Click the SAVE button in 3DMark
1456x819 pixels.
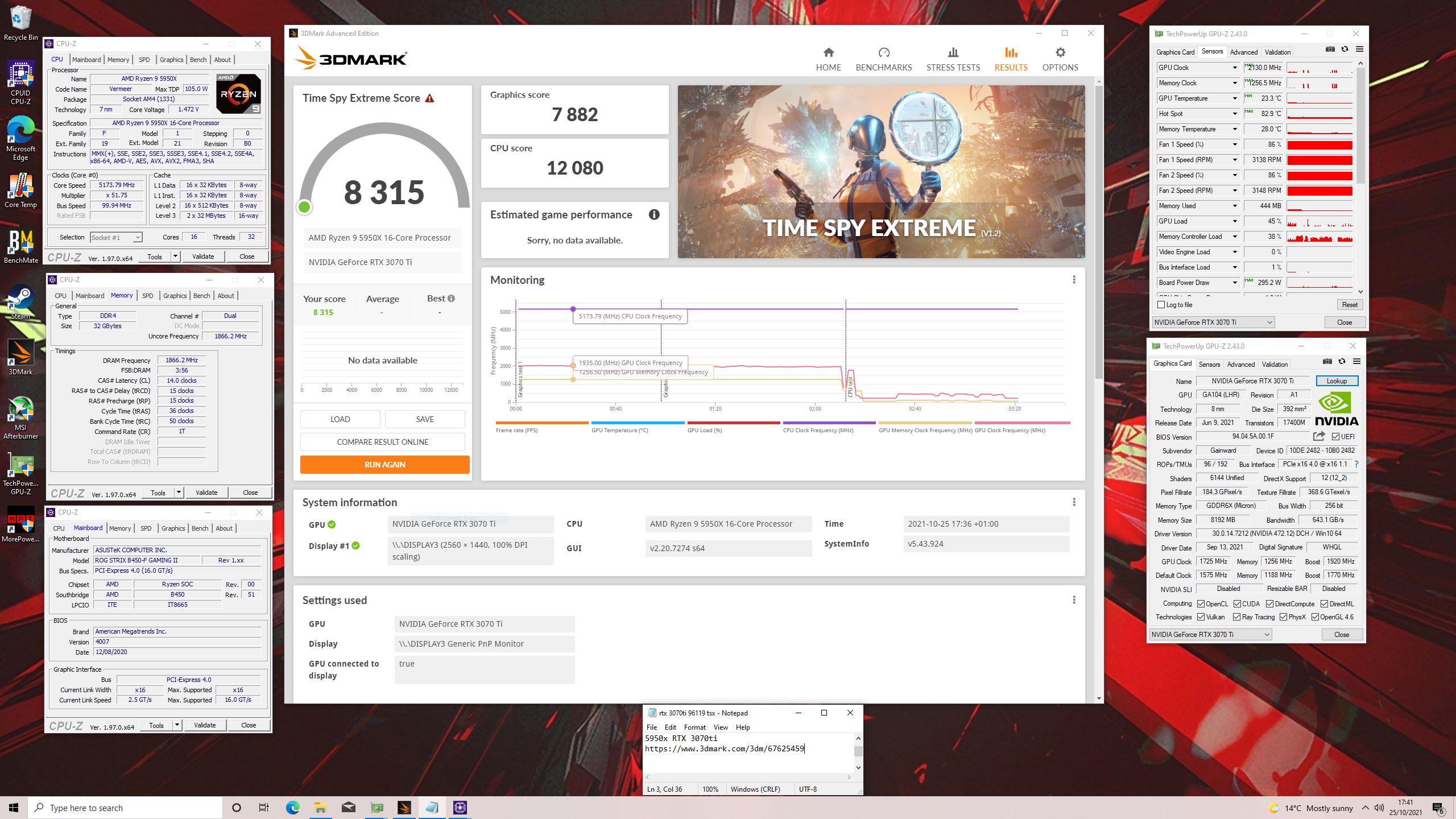pos(425,419)
